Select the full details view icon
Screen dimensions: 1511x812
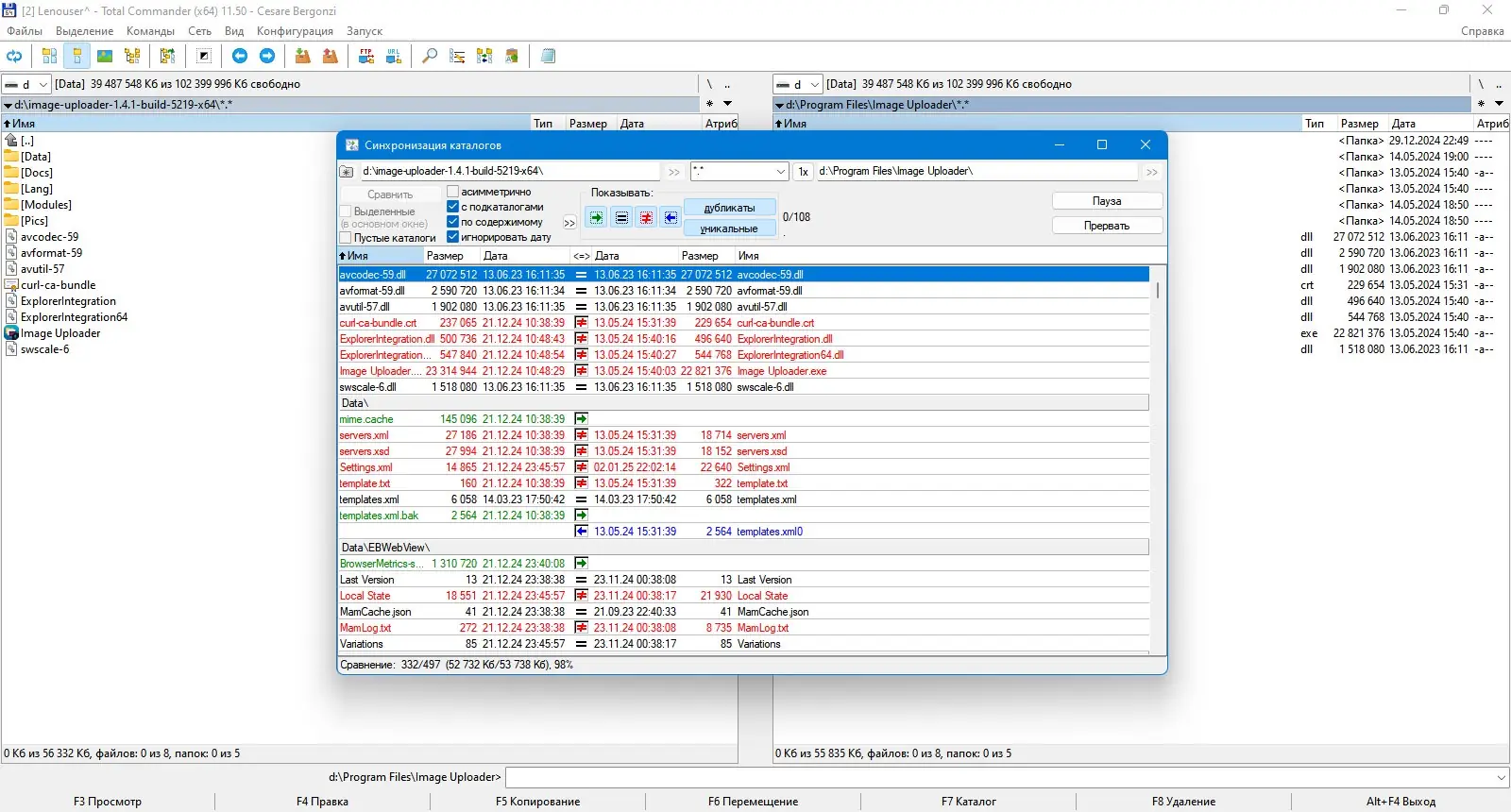click(77, 57)
